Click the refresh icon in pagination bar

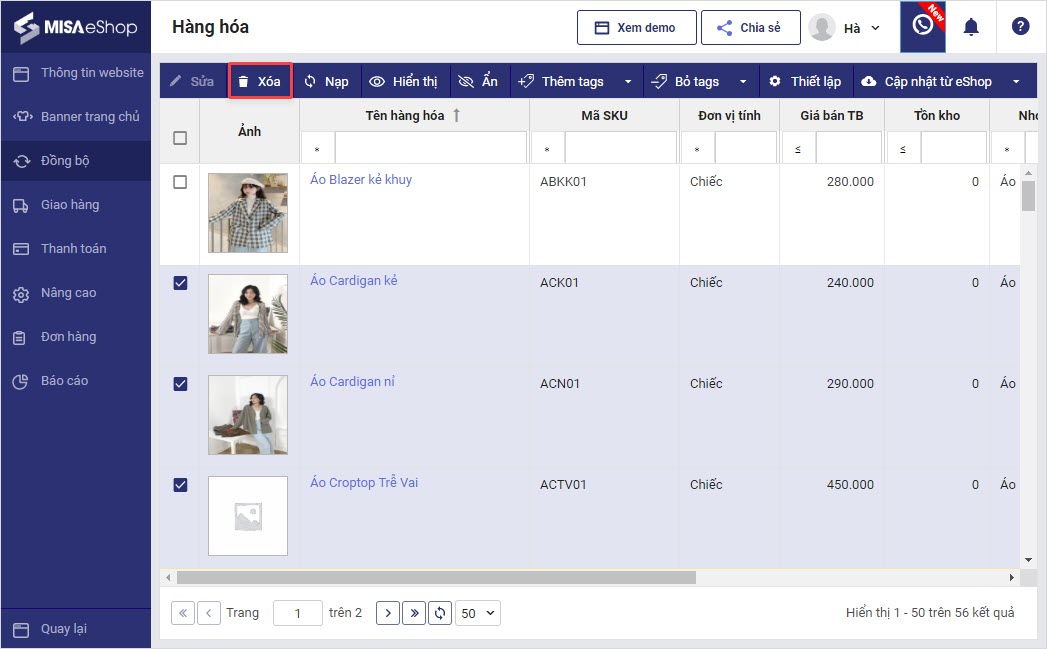(440, 613)
